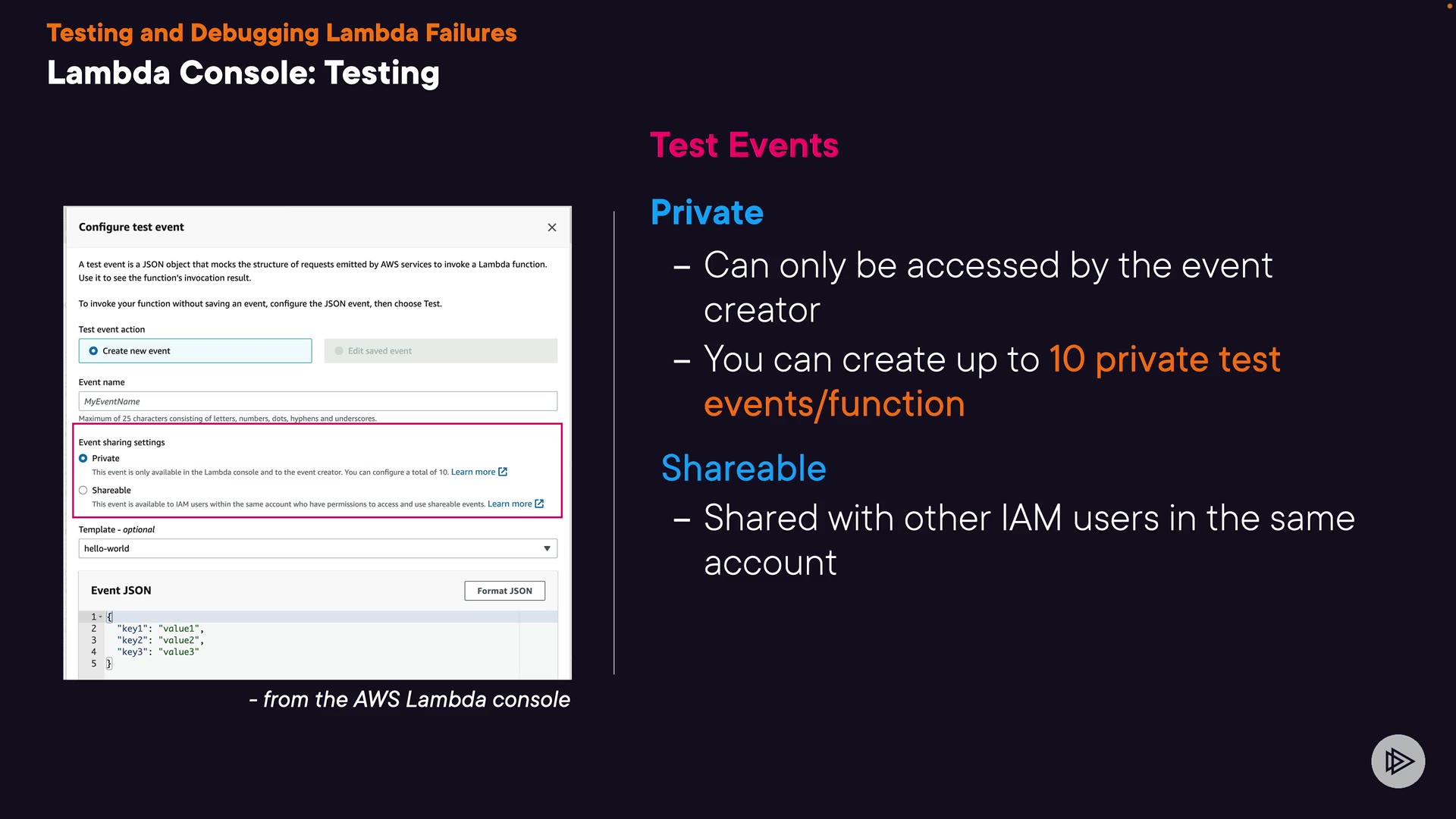Viewport: 1456px width, 819px height.
Task: Click line 2 of the Event JSON editor
Action: click(x=160, y=629)
